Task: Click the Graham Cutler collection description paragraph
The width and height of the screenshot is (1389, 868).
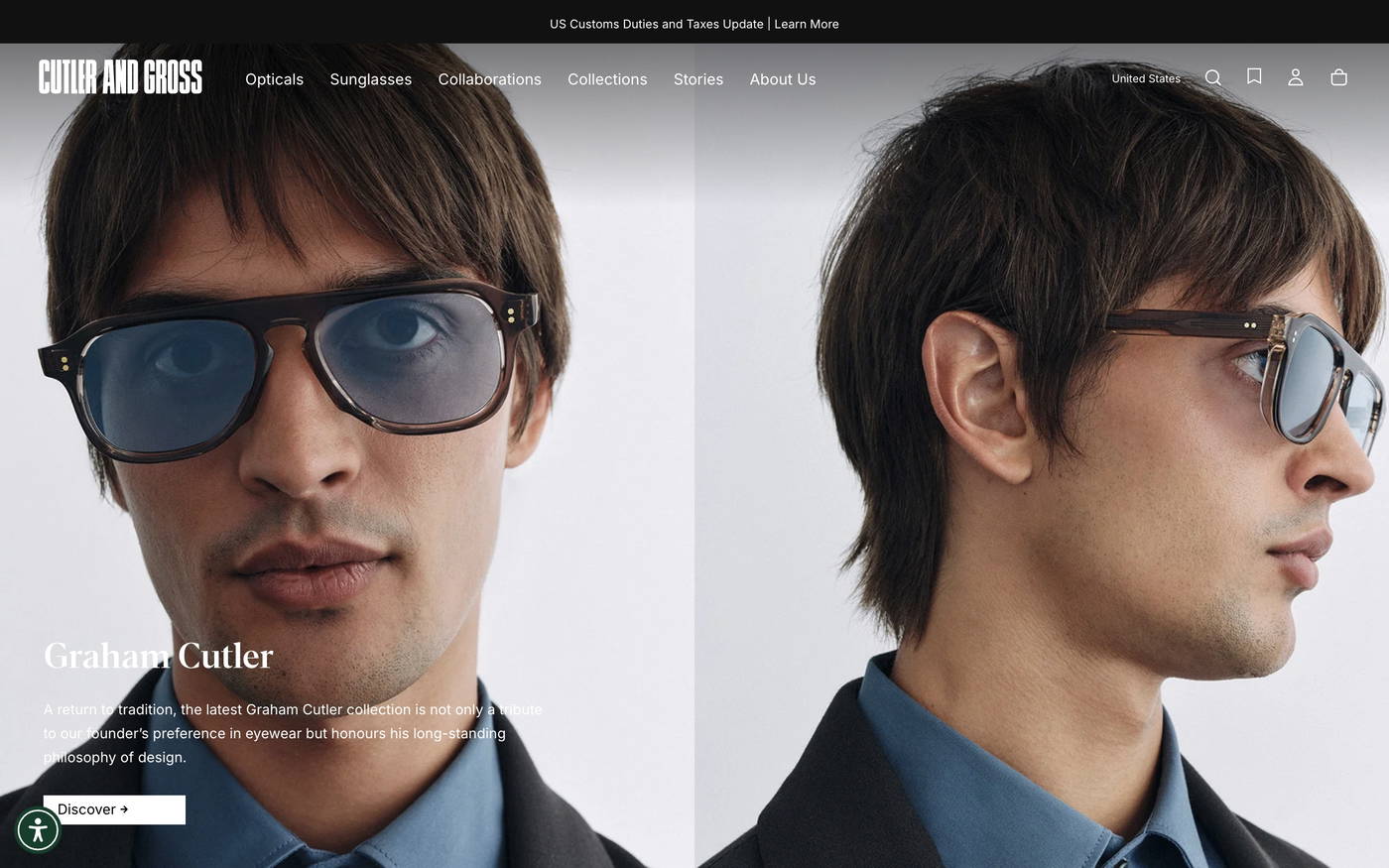Action: coord(293,733)
